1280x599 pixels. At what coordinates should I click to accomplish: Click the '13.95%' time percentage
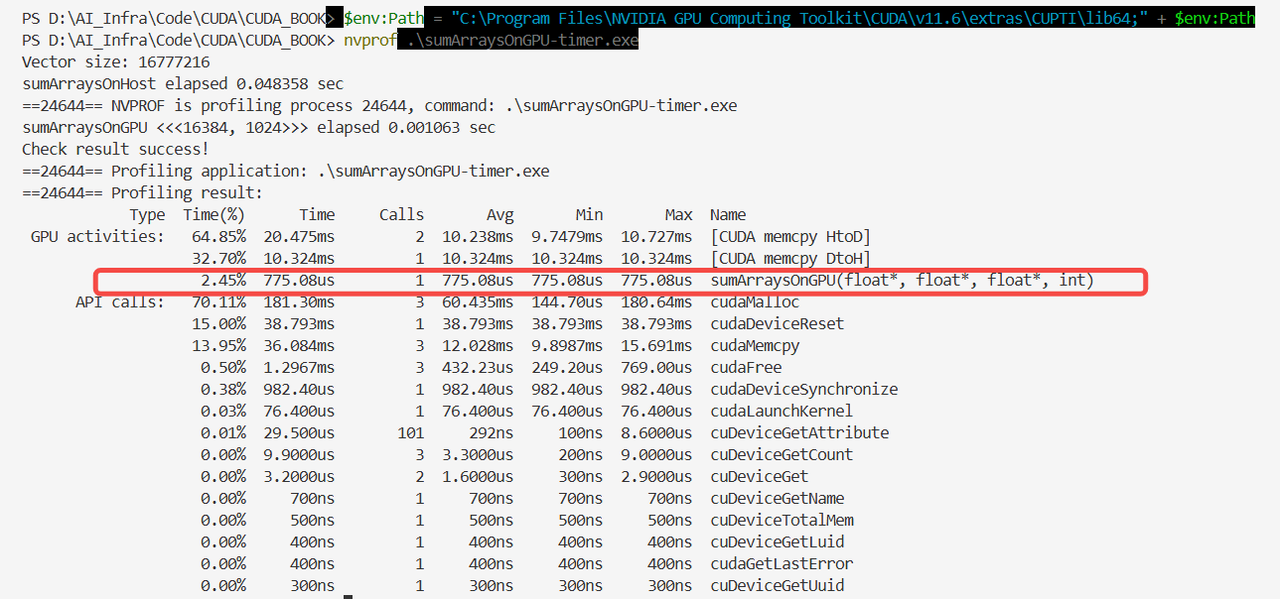point(219,346)
